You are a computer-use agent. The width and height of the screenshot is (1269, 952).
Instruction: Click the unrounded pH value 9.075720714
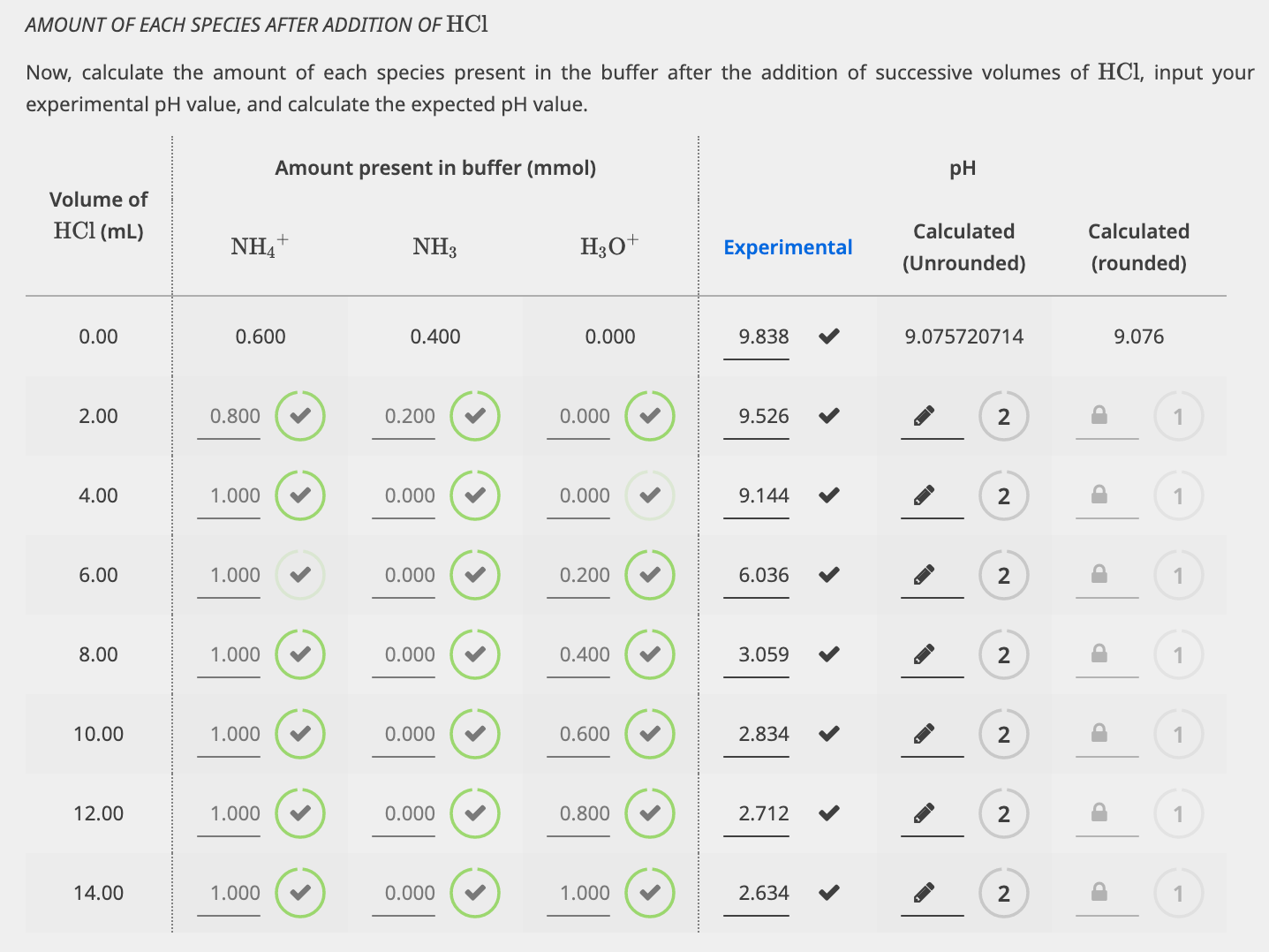click(x=963, y=336)
